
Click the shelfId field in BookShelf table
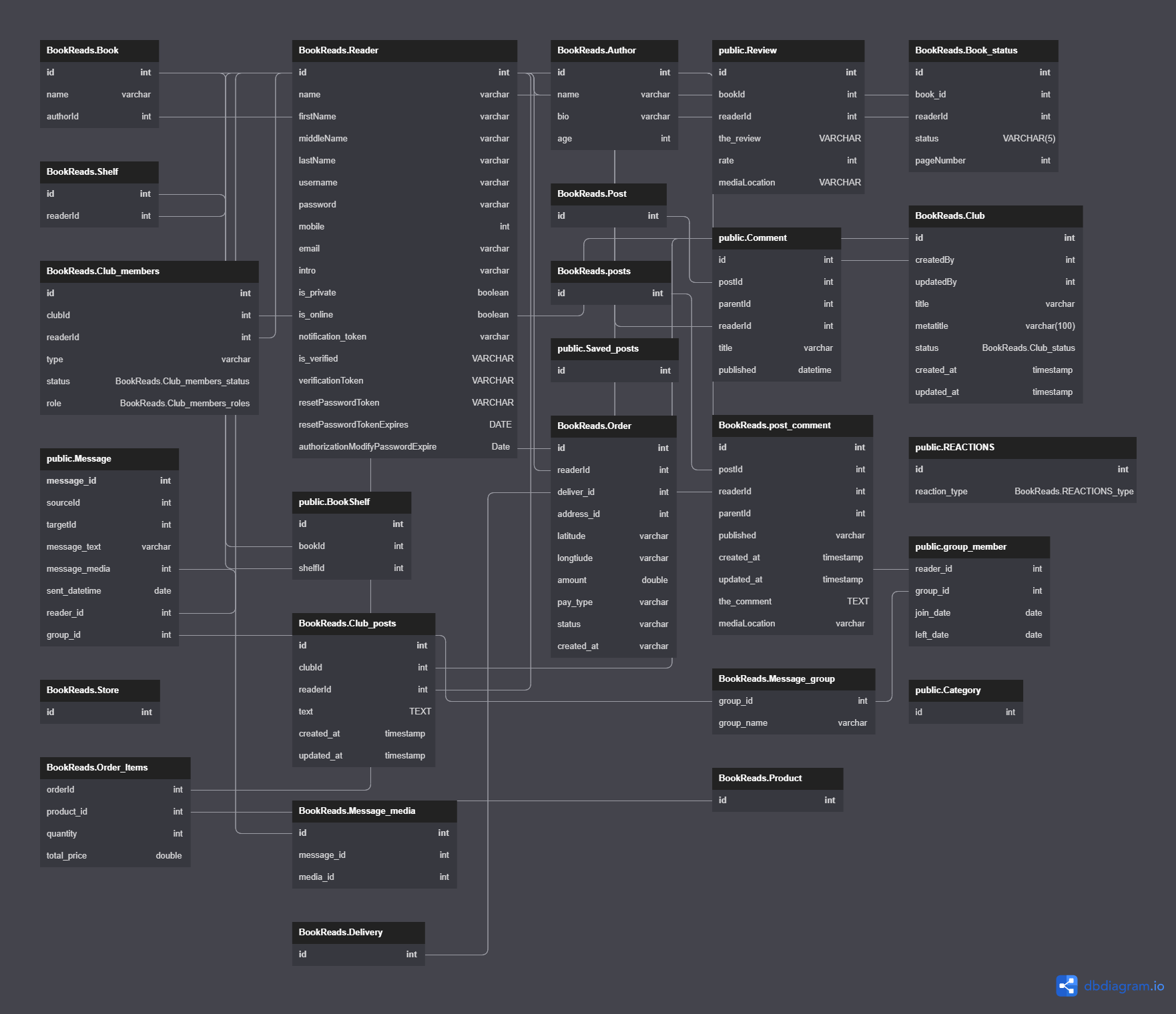pos(352,568)
